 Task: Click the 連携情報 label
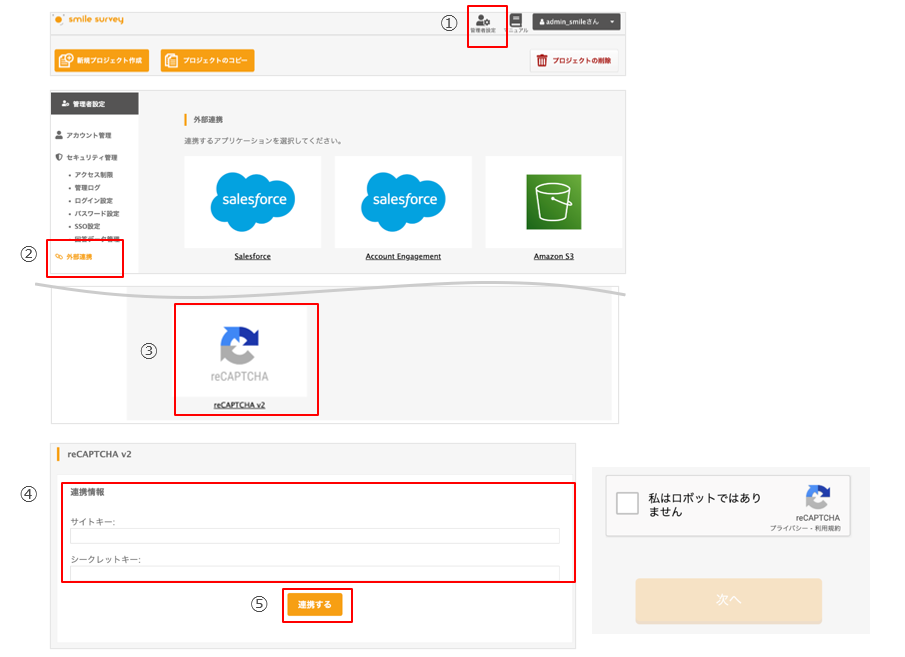pos(87,492)
